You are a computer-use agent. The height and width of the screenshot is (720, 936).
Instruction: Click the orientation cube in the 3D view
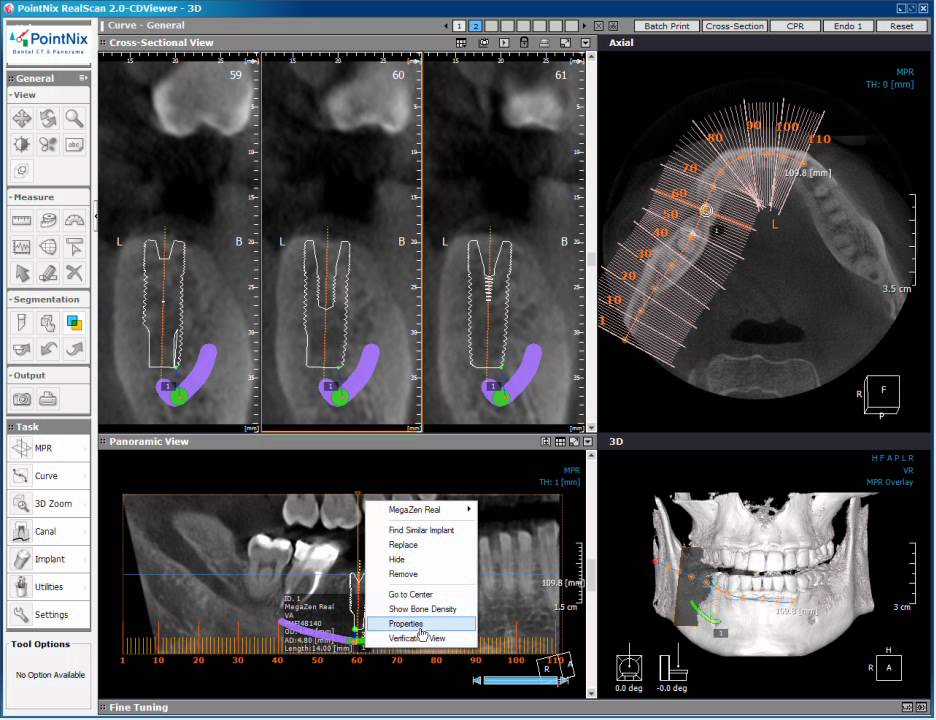(x=889, y=668)
